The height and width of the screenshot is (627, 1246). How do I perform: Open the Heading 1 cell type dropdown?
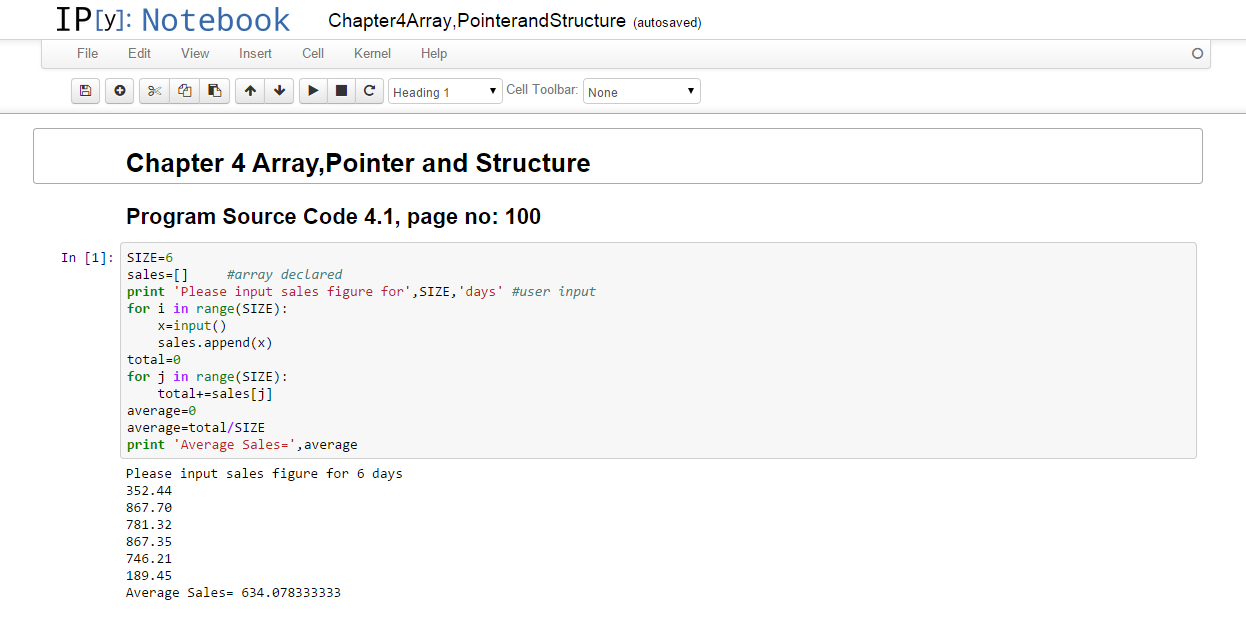coord(445,92)
